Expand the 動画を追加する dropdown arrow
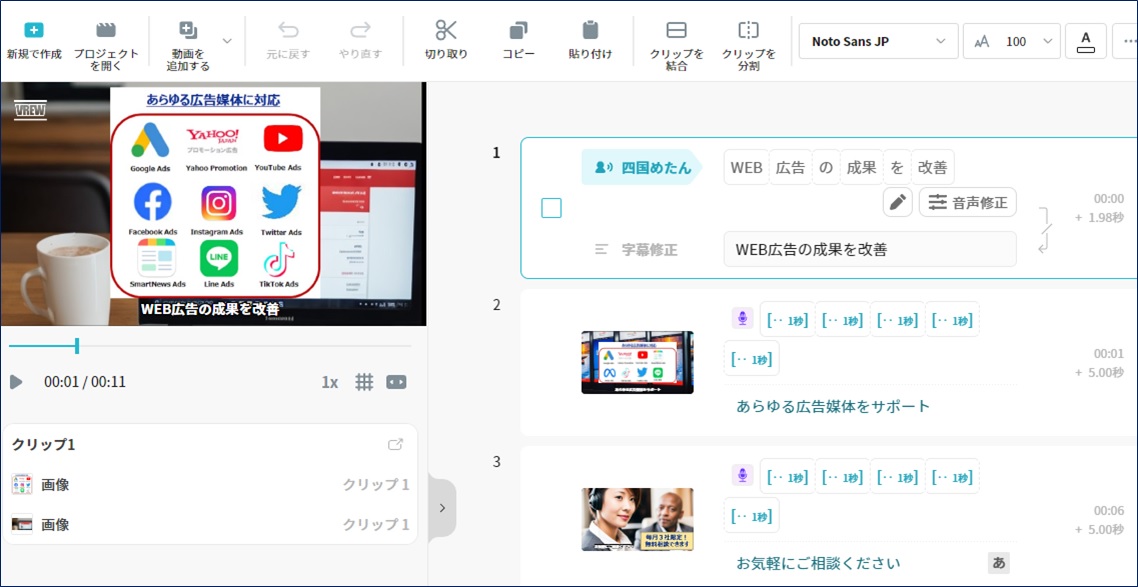Screen dimensions: 1138x587 [x=227, y=41]
